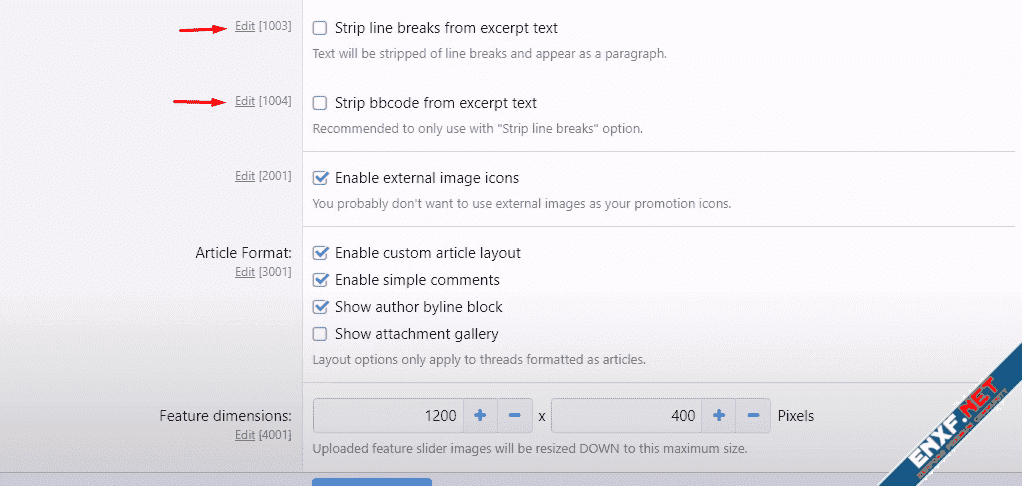Click Edit link for option 2001

245,176
